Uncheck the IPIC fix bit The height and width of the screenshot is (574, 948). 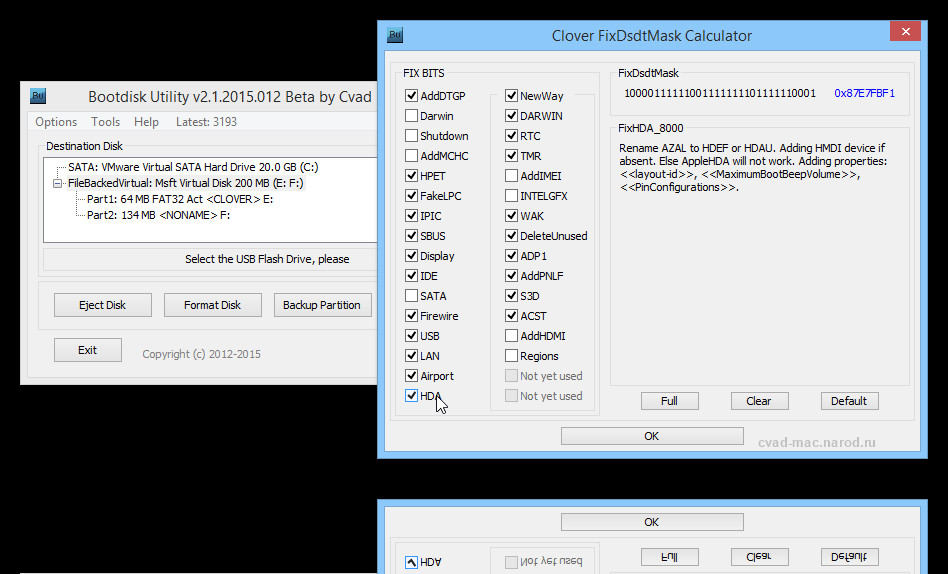(x=411, y=216)
